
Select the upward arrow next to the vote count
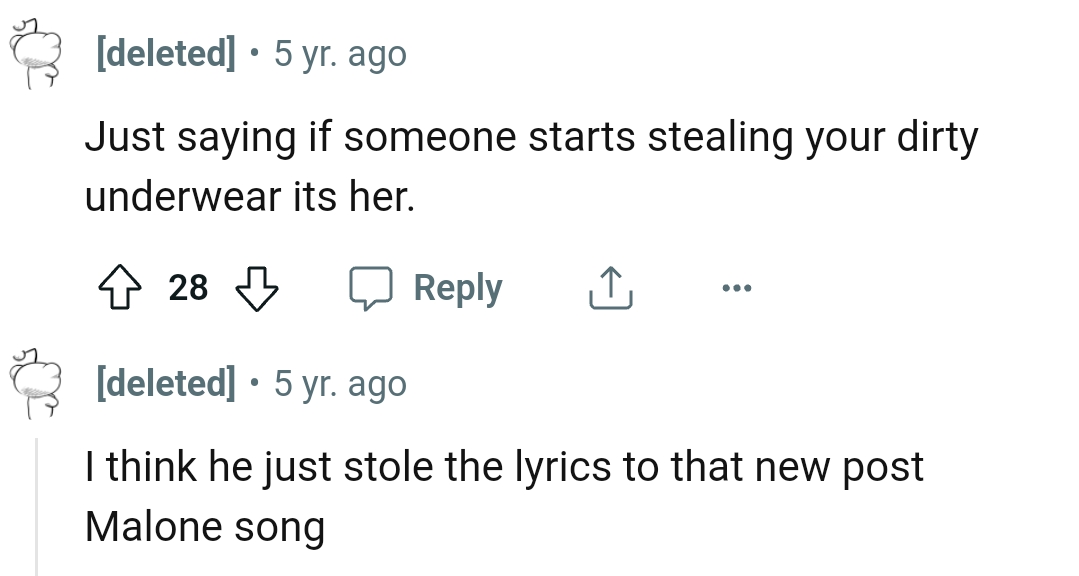pos(120,287)
